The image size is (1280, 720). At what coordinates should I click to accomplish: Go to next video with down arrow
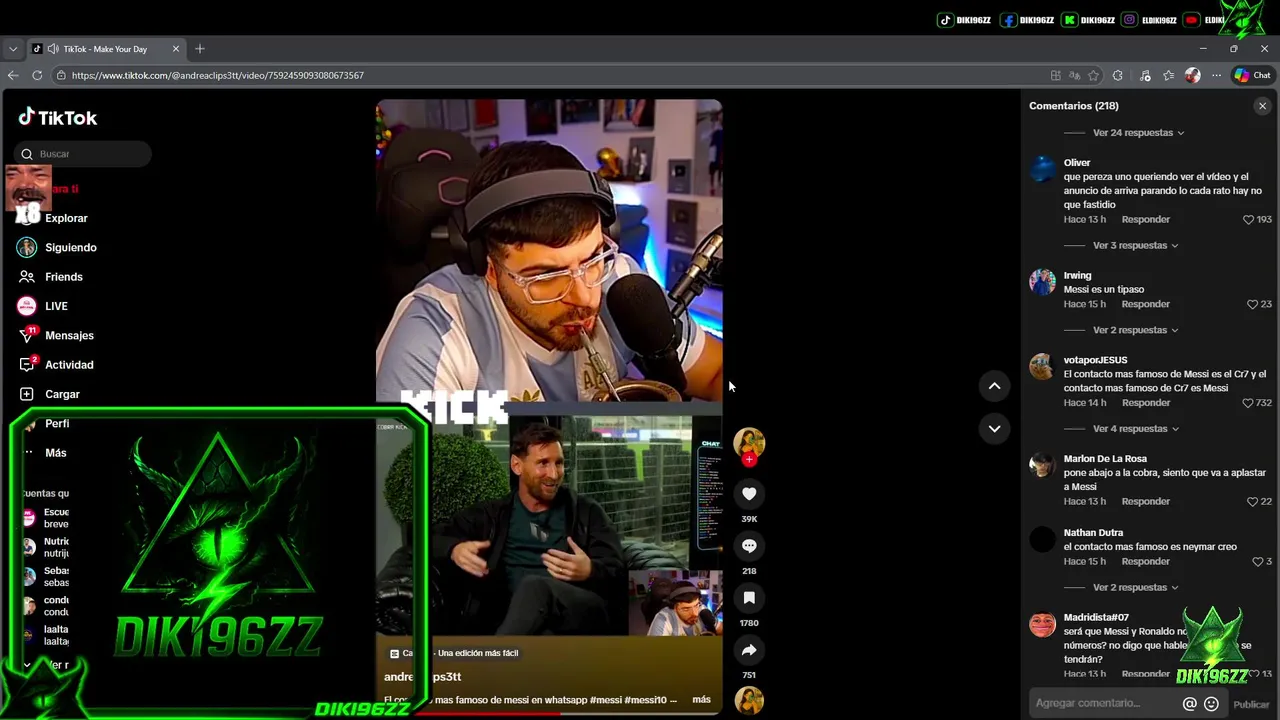pyautogui.click(x=994, y=428)
